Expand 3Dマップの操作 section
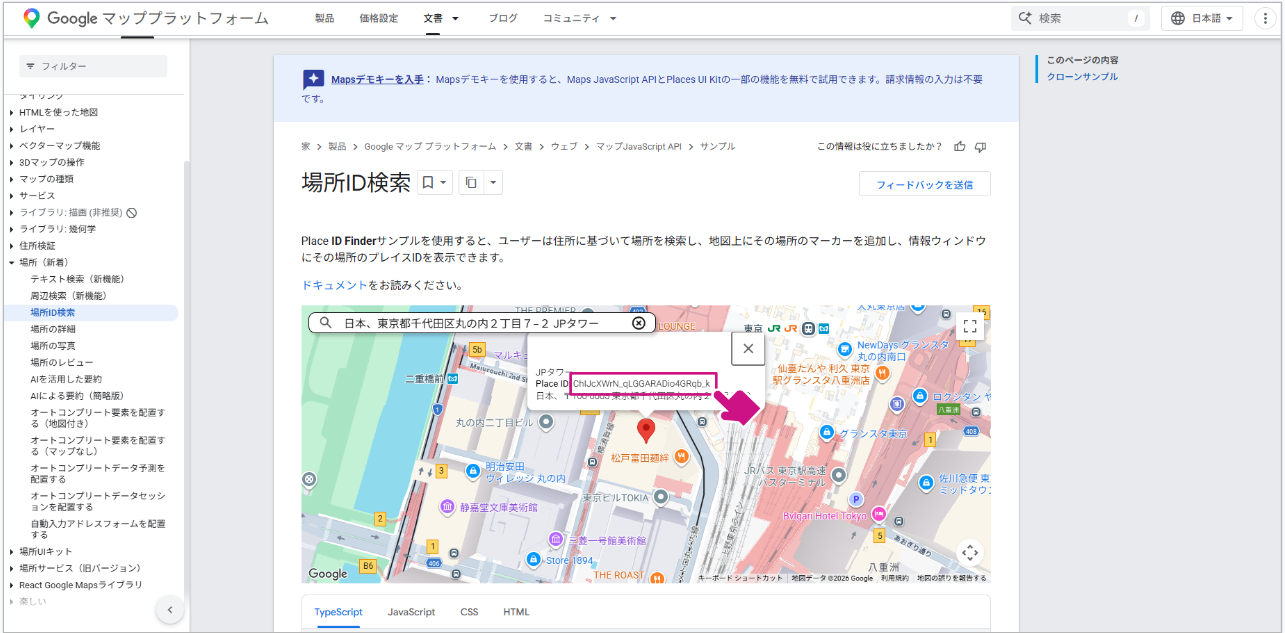 12,162
